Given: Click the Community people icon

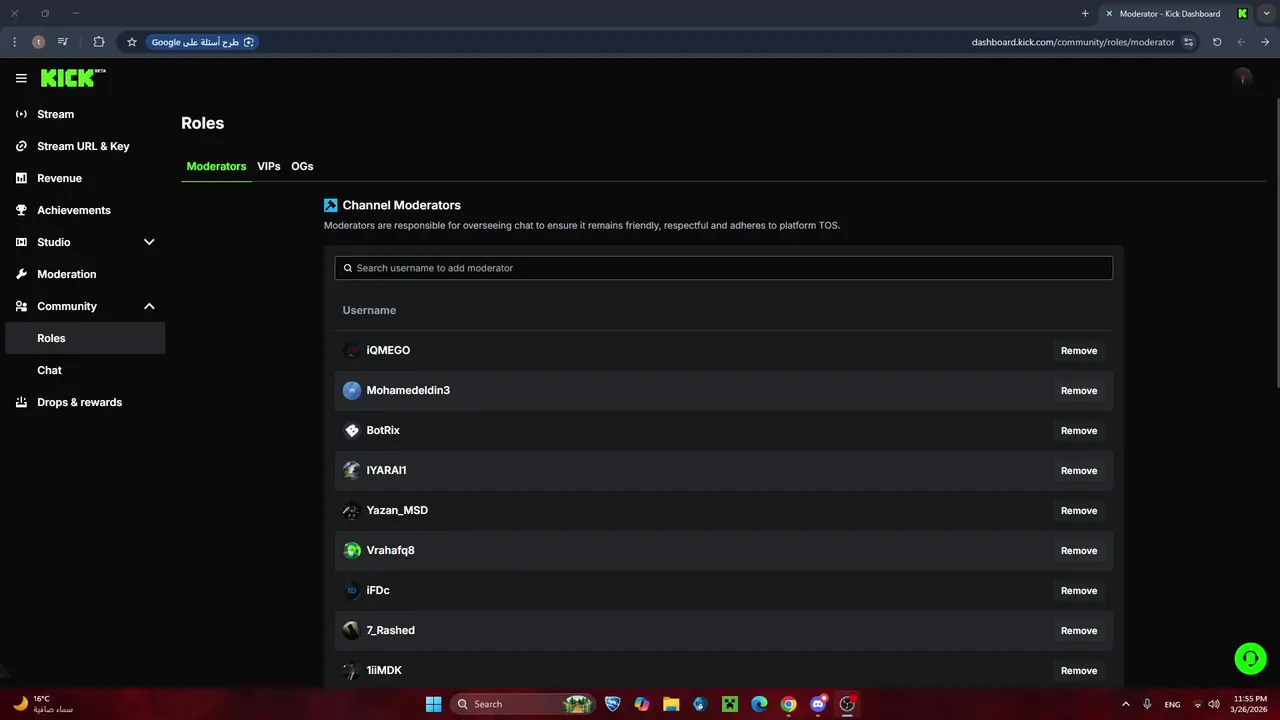Looking at the screenshot, I should point(21,306).
